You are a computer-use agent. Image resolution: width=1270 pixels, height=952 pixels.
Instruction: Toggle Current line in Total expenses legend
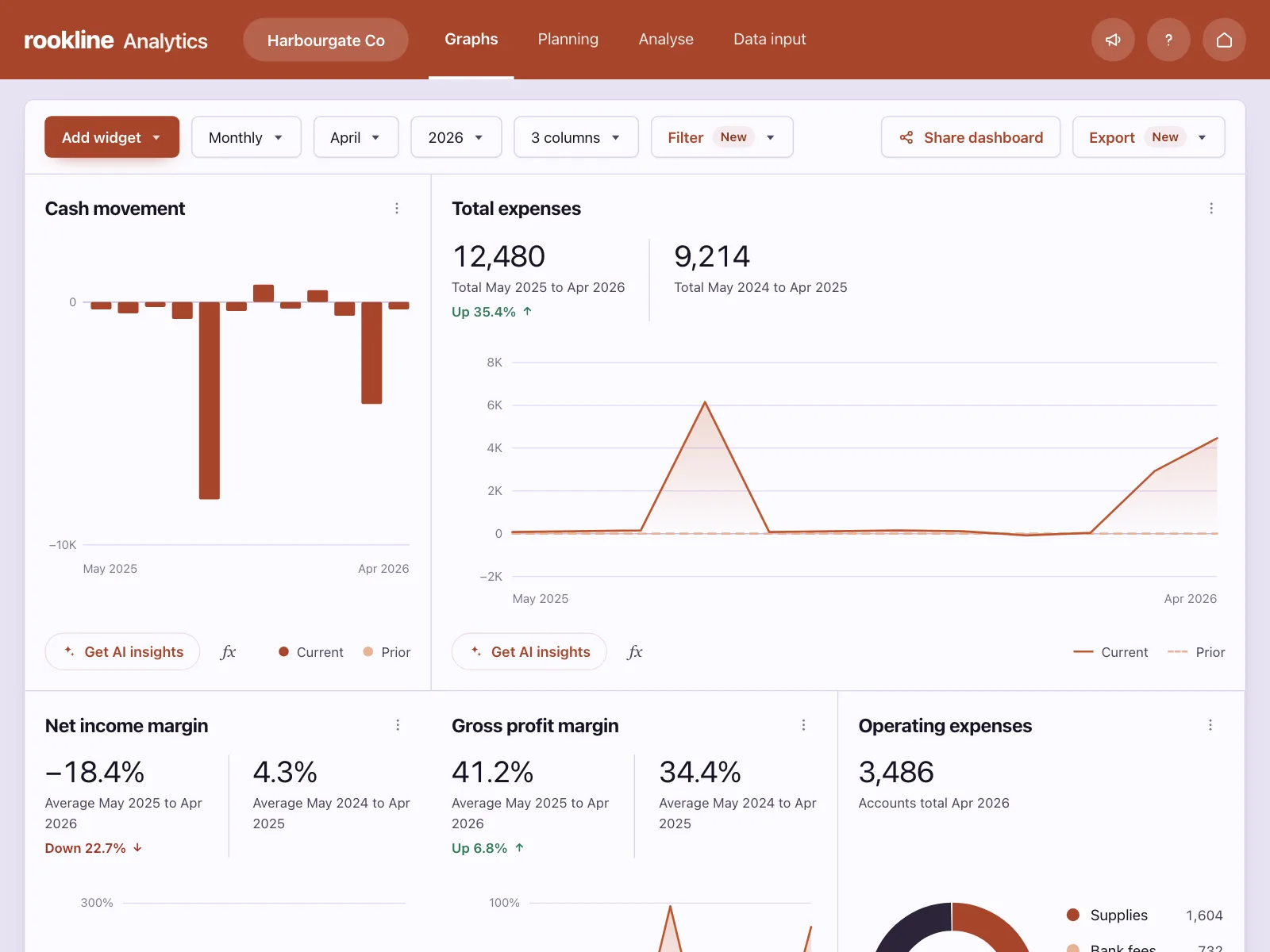[1110, 652]
